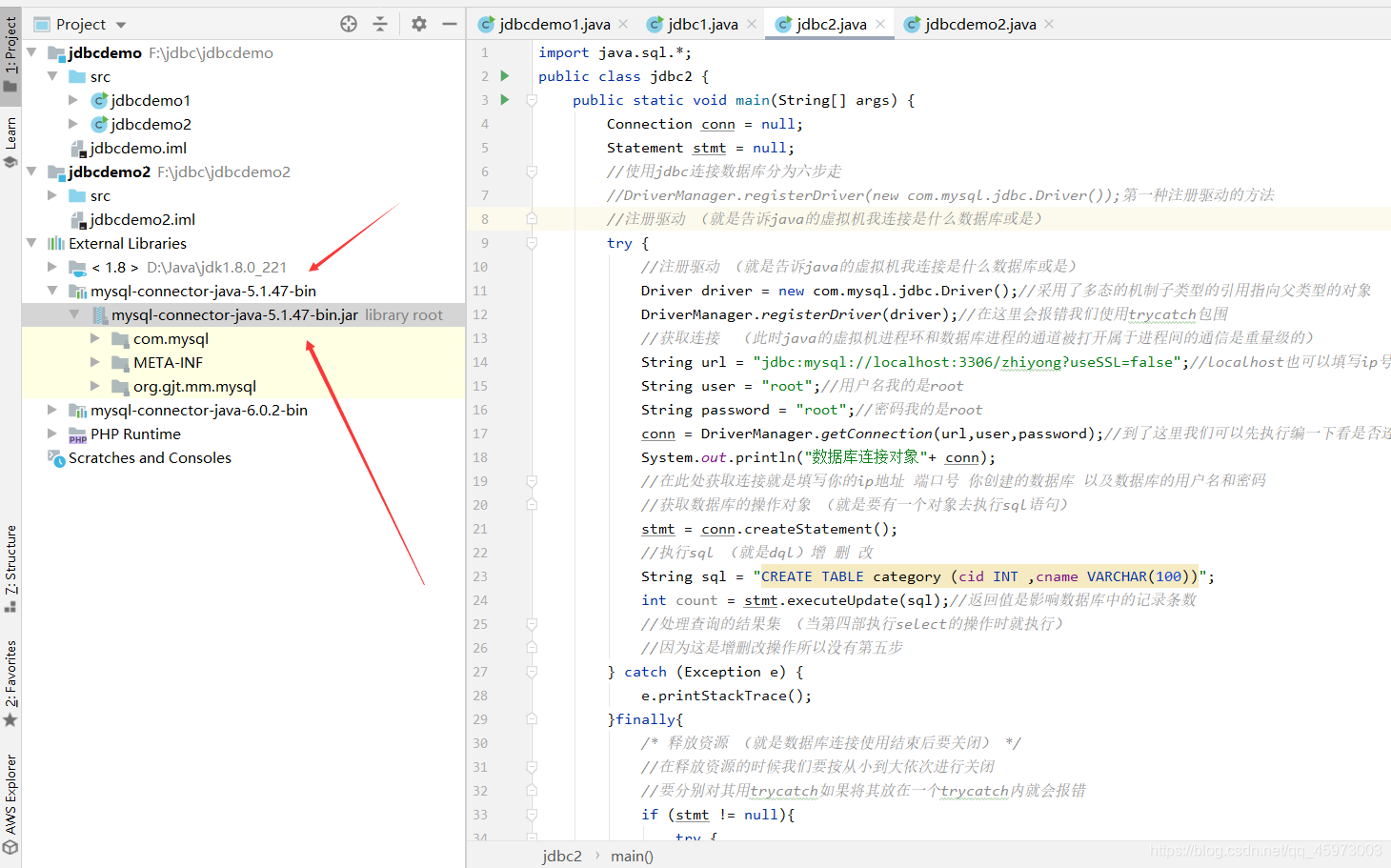Select jdbcdemo1 class in project tree
Screen dimensions: 1391x868
point(151,100)
